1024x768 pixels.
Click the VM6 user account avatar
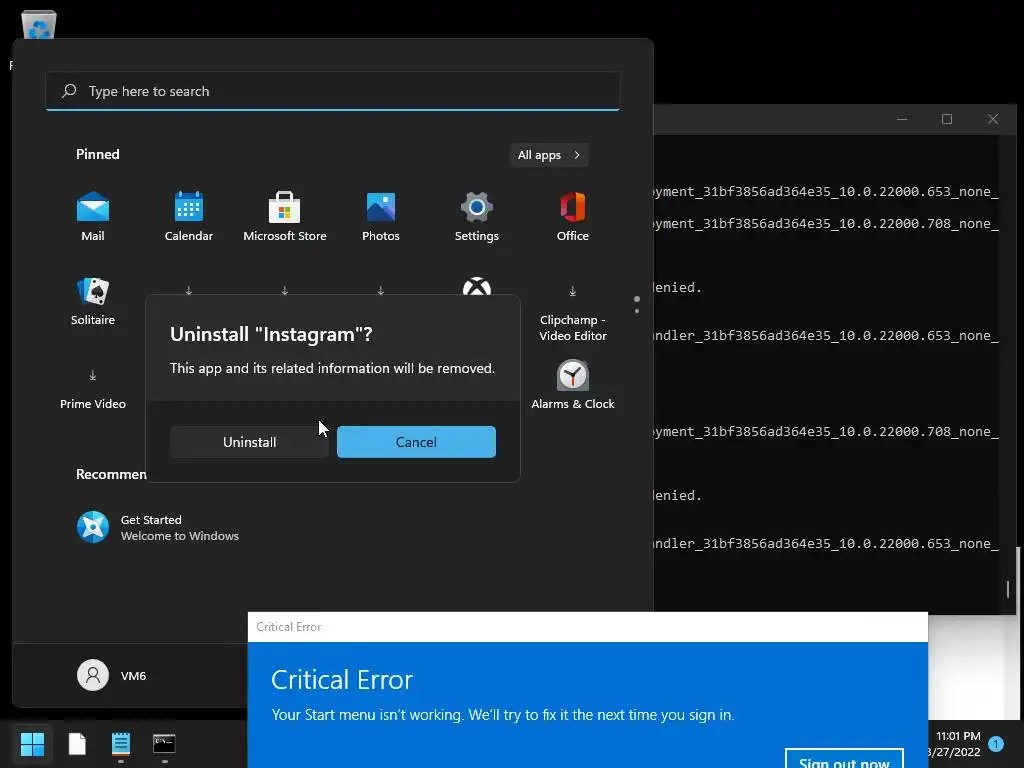tap(93, 675)
